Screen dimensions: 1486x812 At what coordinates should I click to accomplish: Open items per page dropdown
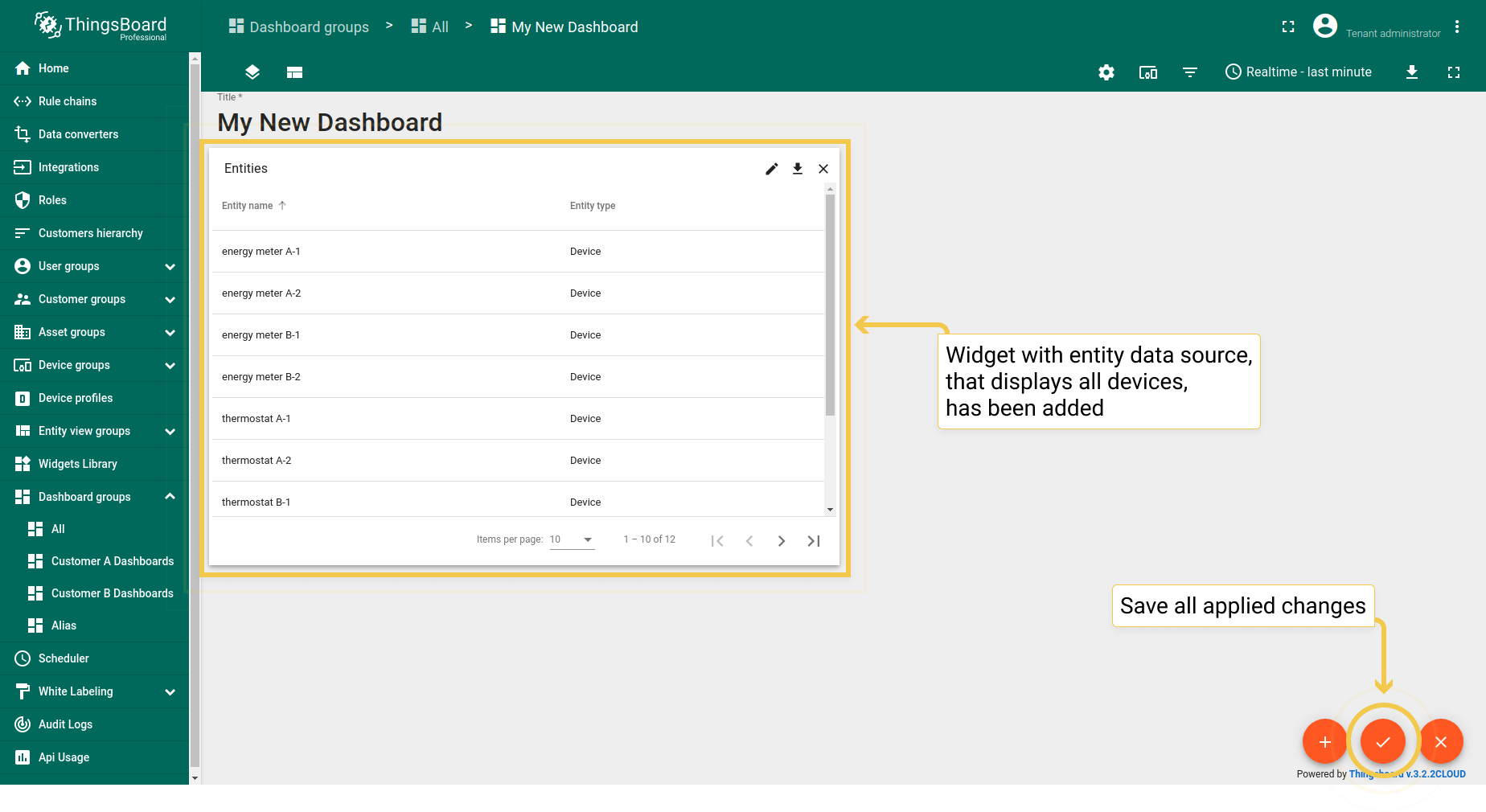pos(573,539)
